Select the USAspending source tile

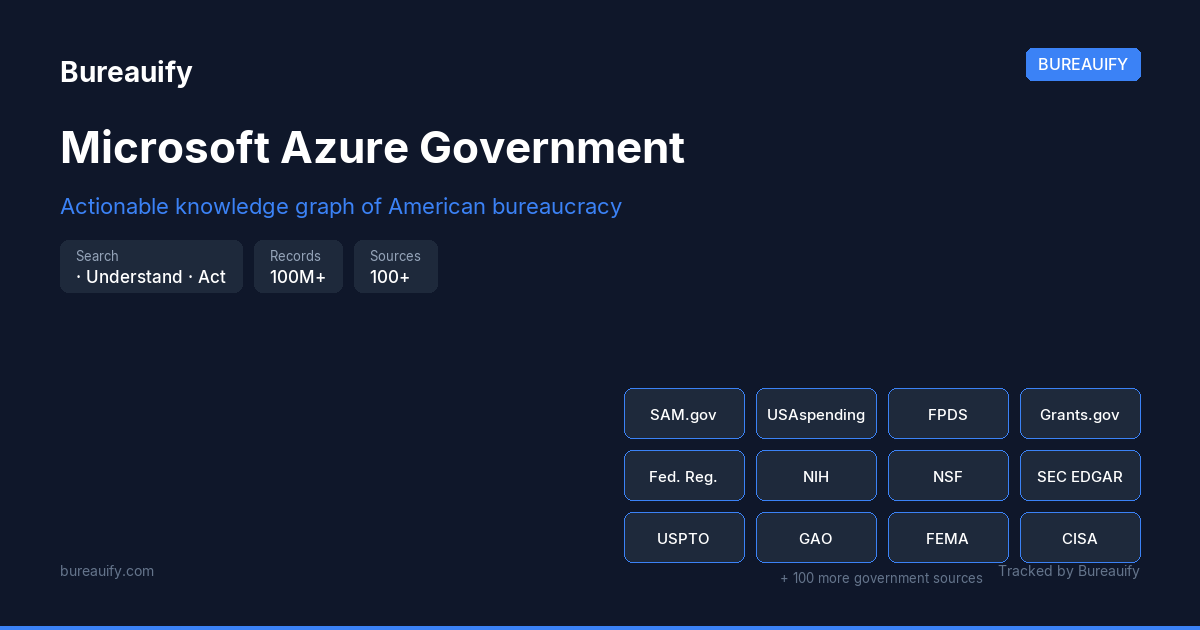816,414
